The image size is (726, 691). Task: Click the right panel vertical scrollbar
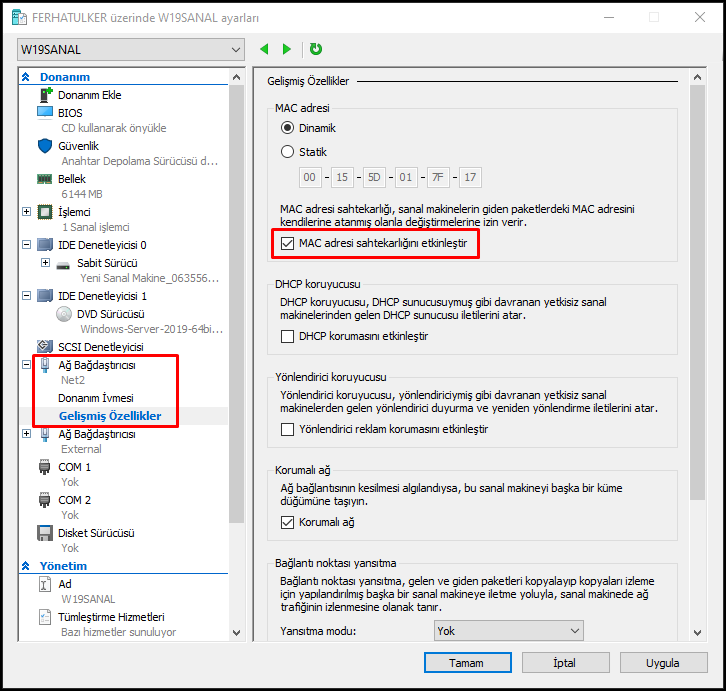pos(699,300)
